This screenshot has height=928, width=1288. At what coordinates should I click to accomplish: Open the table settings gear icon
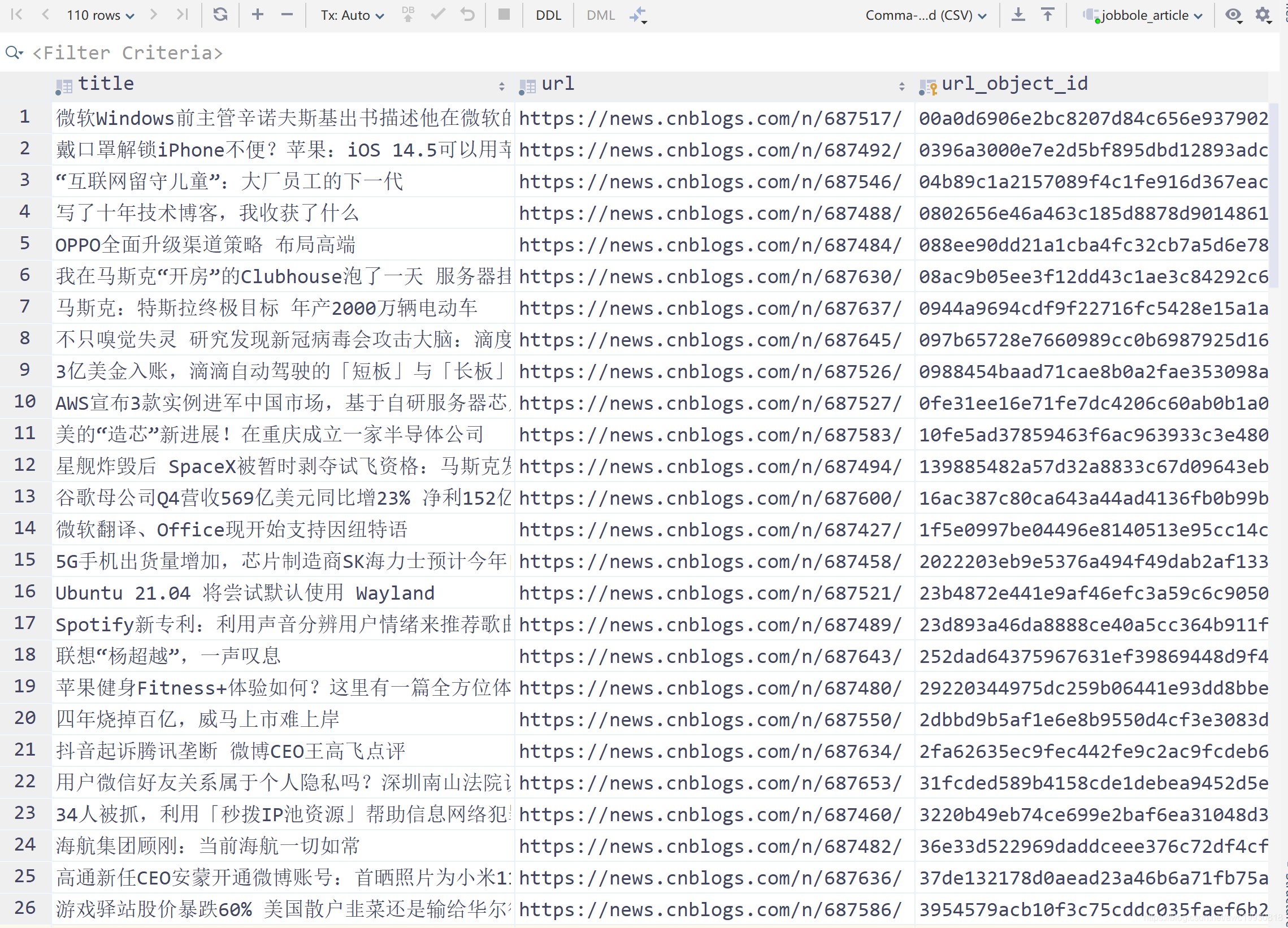(x=1263, y=15)
